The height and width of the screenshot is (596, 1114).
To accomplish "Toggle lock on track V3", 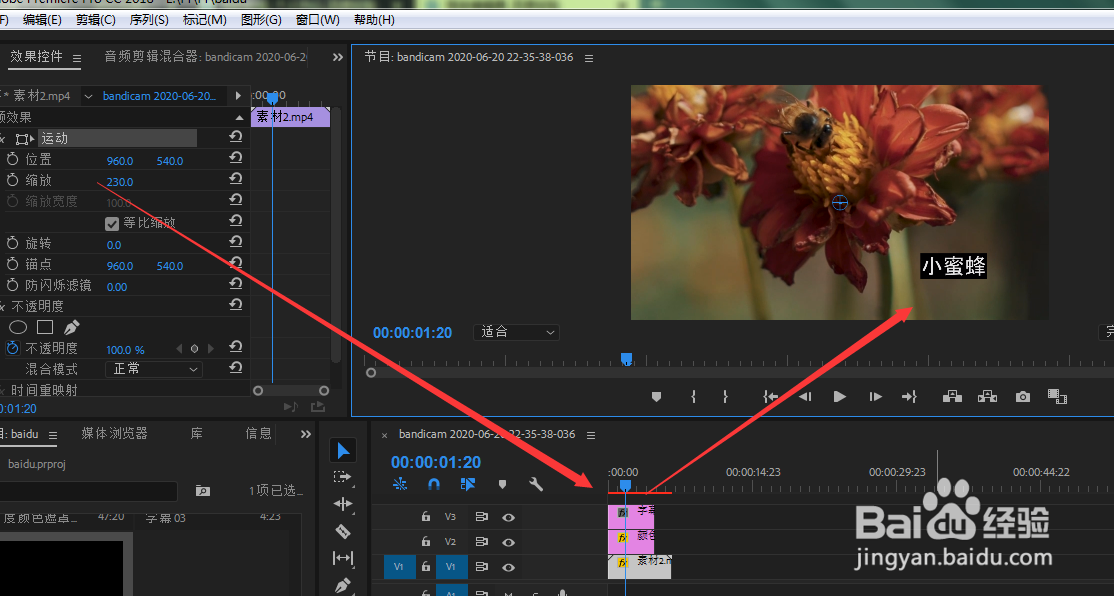I will [426, 516].
